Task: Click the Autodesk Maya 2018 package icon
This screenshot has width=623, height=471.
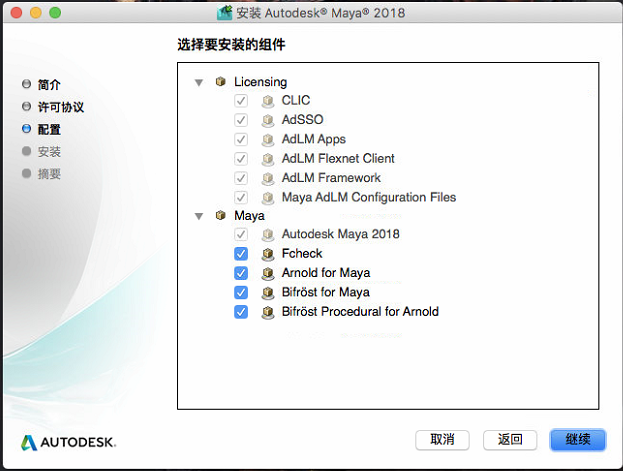Action: pos(268,235)
